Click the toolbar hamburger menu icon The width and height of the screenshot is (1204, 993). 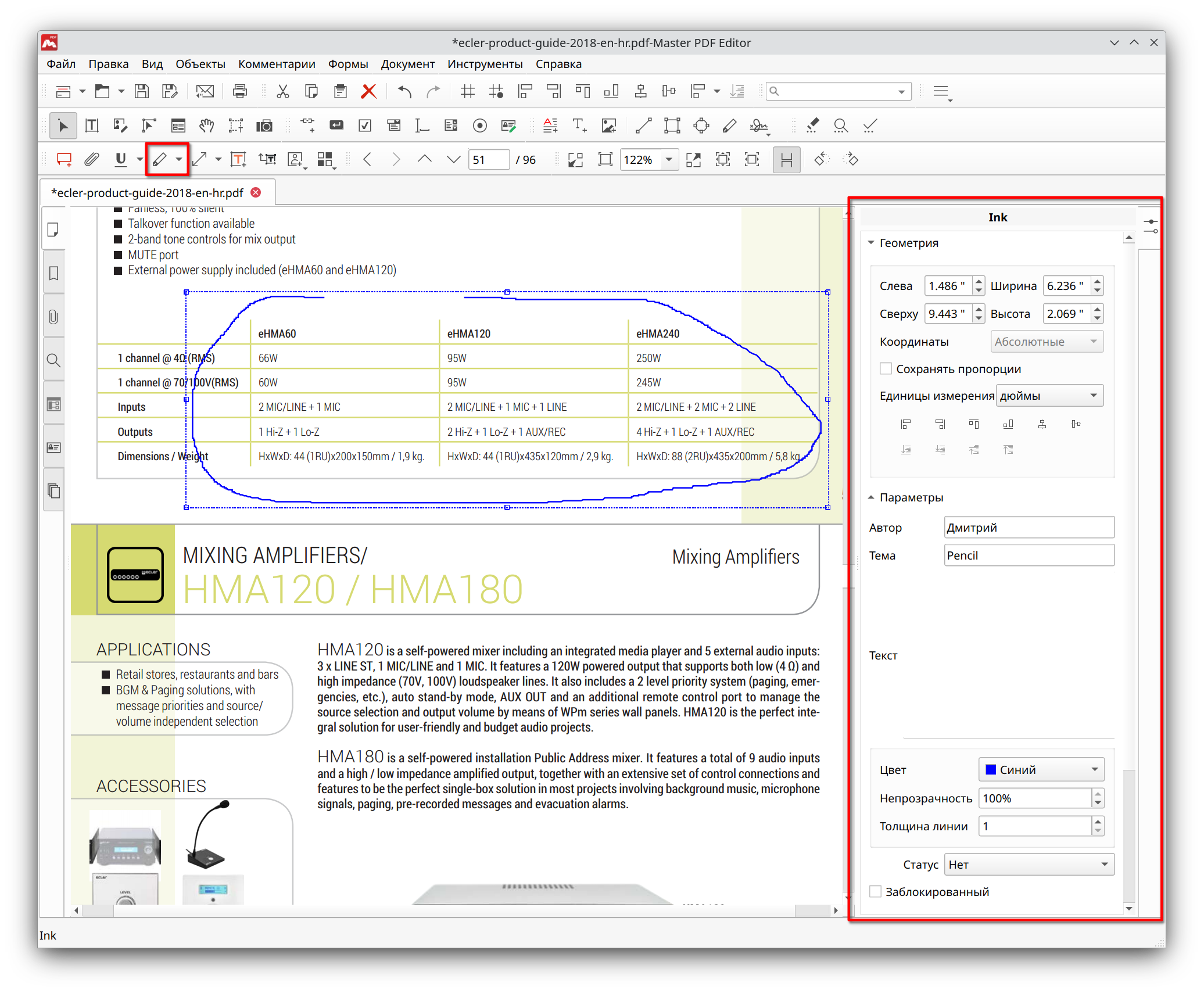tap(941, 92)
